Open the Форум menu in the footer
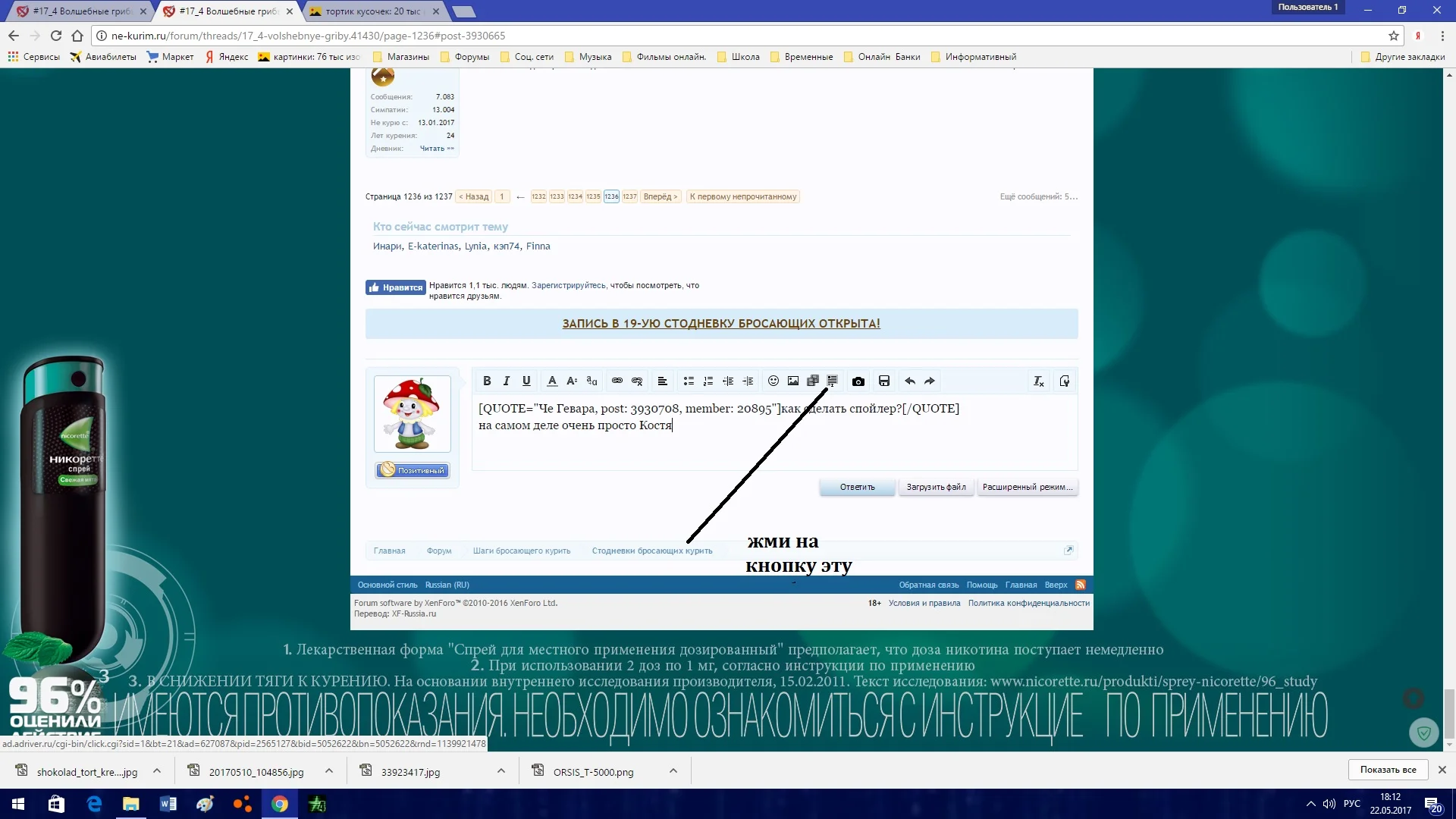Image resolution: width=1456 pixels, height=819 pixels. click(439, 551)
